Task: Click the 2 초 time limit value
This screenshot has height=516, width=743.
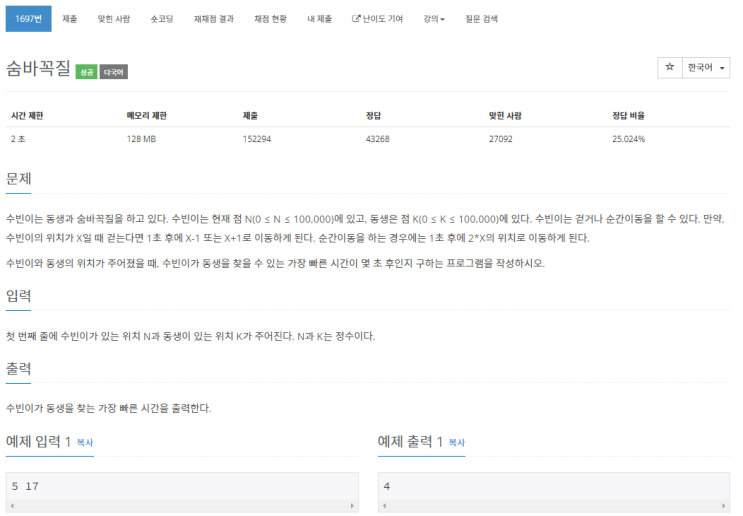Action: point(18,139)
